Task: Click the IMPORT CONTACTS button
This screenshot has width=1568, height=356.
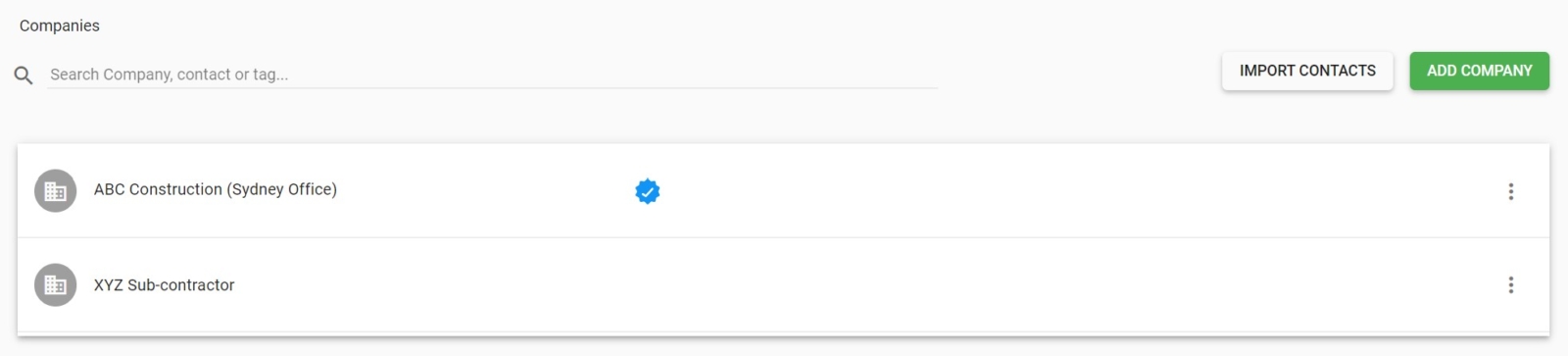Action: click(x=1307, y=71)
